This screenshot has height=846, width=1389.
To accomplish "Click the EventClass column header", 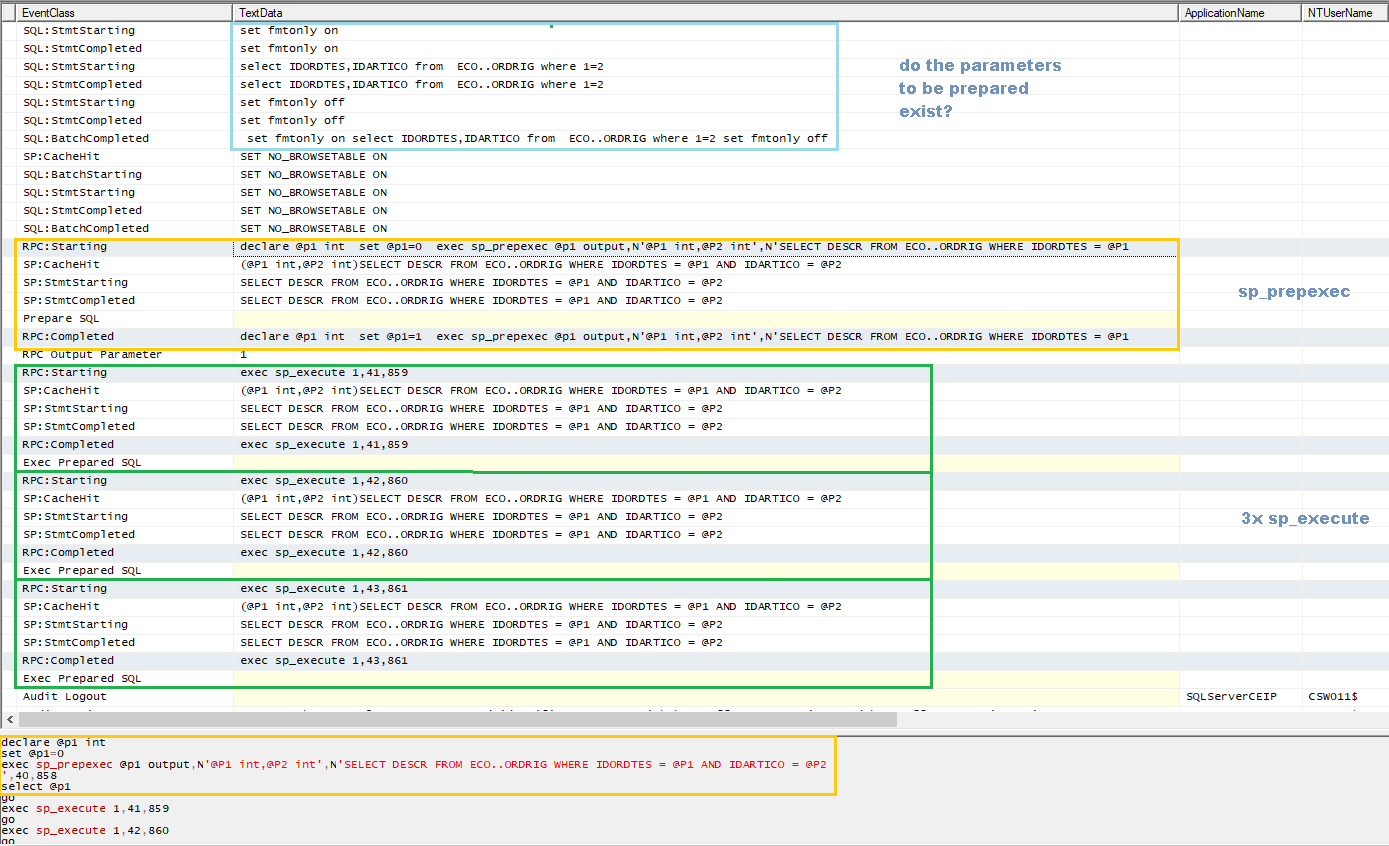I will click(63, 12).
